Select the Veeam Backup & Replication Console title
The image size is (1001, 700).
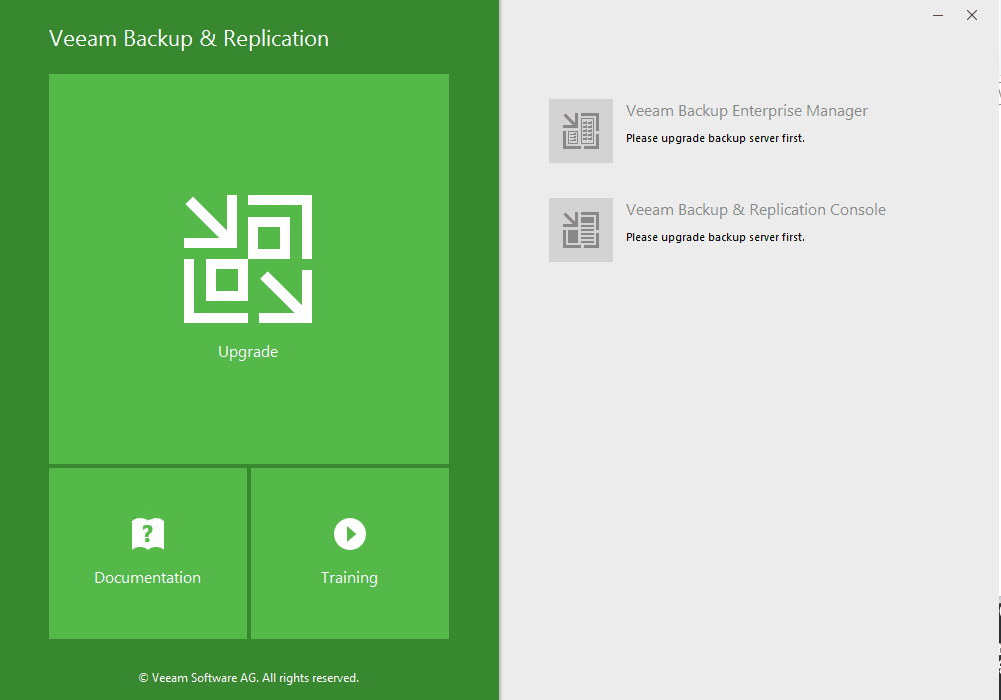756,210
